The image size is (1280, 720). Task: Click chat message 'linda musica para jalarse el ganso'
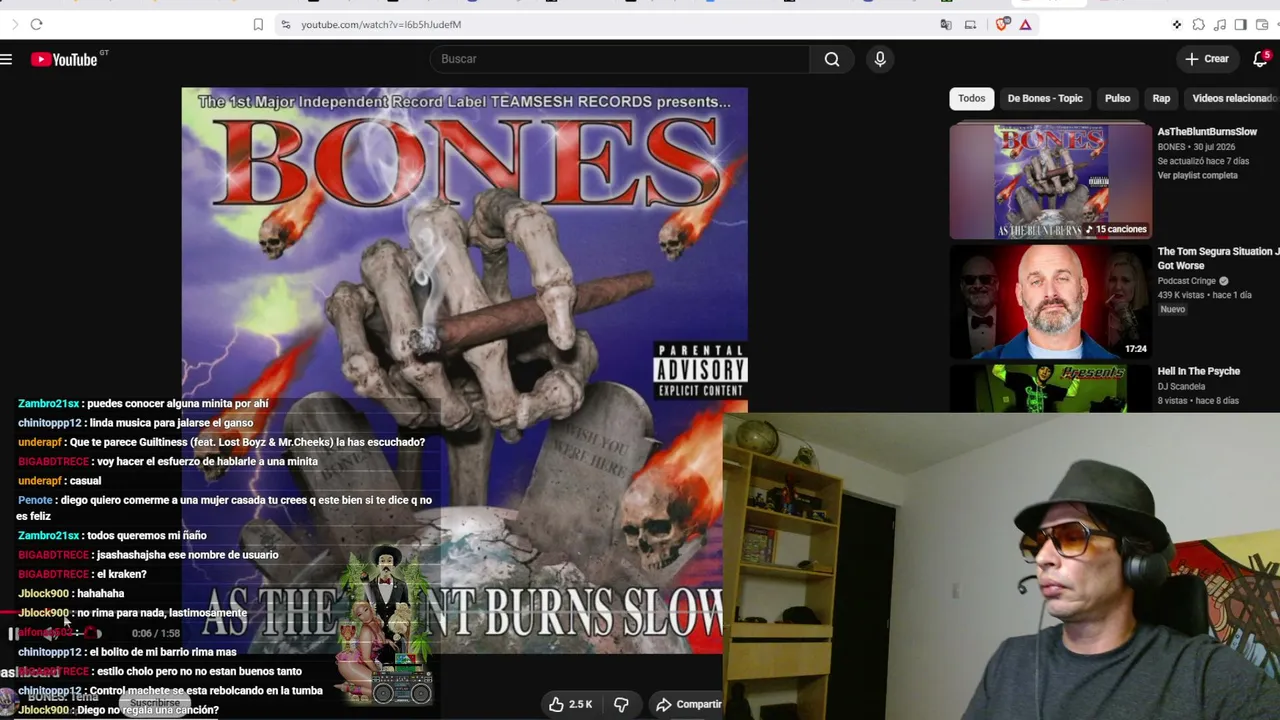coord(171,423)
